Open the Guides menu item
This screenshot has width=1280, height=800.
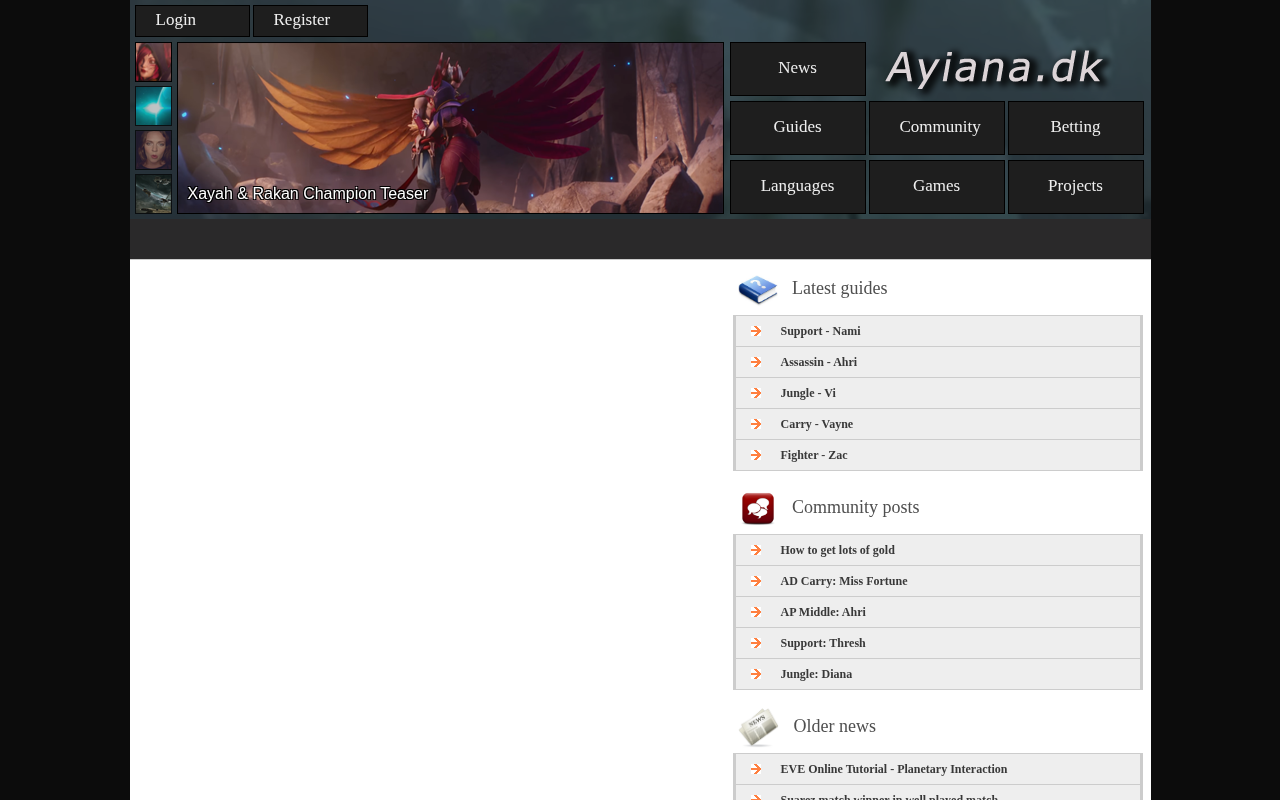(798, 128)
